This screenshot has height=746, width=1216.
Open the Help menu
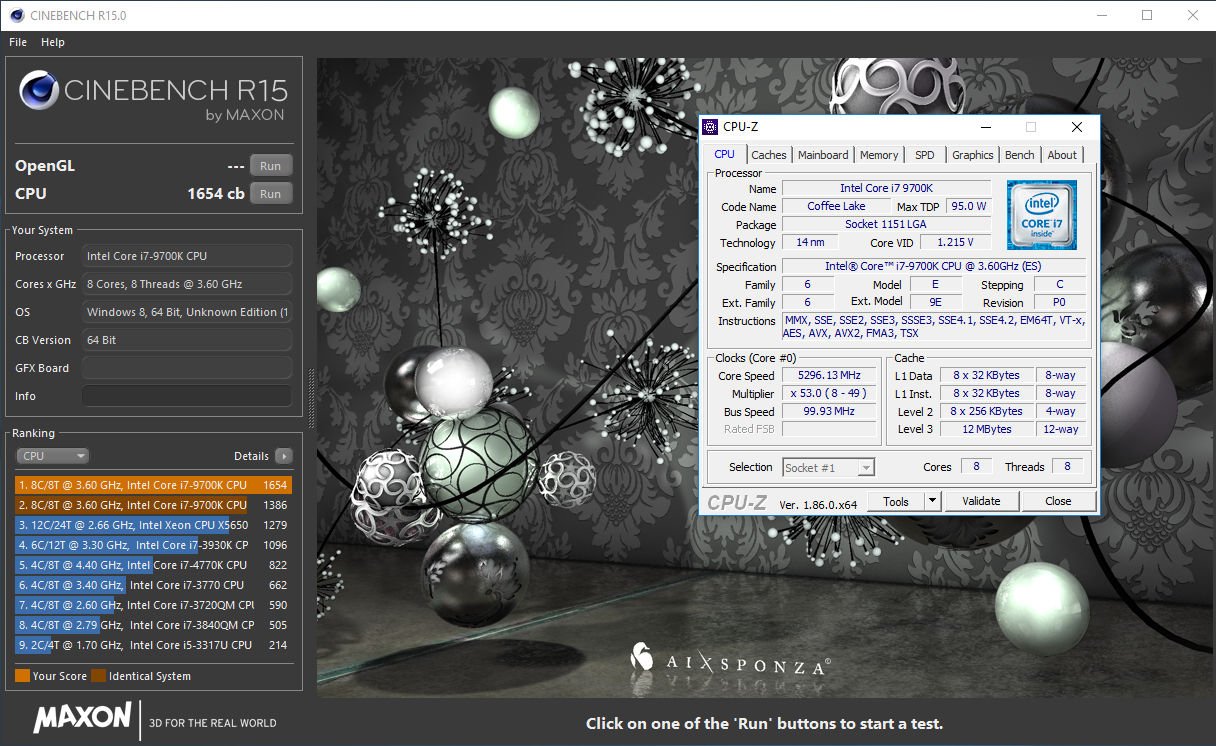pyautogui.click(x=53, y=42)
